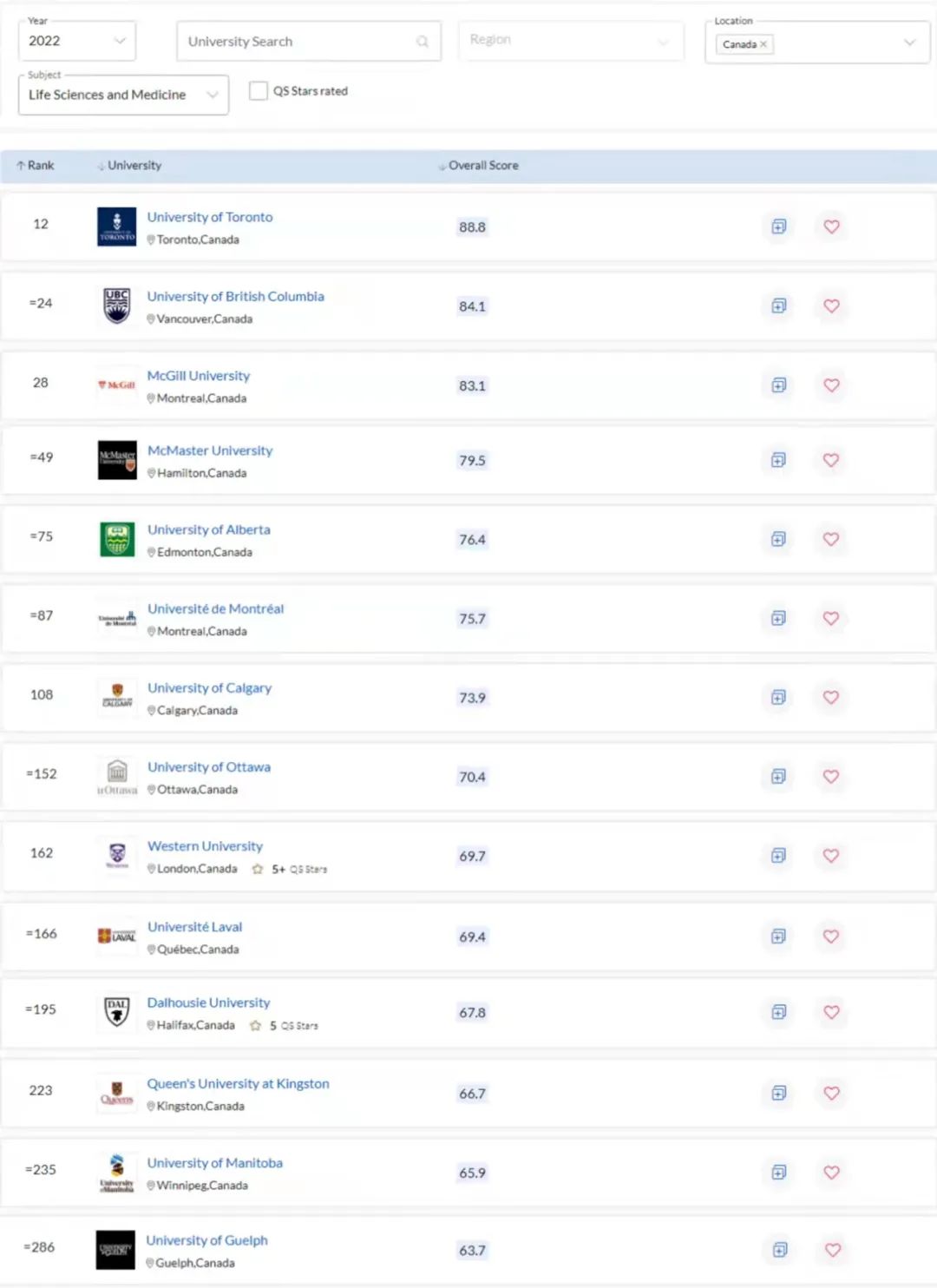Click heart icon for University of Alberta

[831, 539]
